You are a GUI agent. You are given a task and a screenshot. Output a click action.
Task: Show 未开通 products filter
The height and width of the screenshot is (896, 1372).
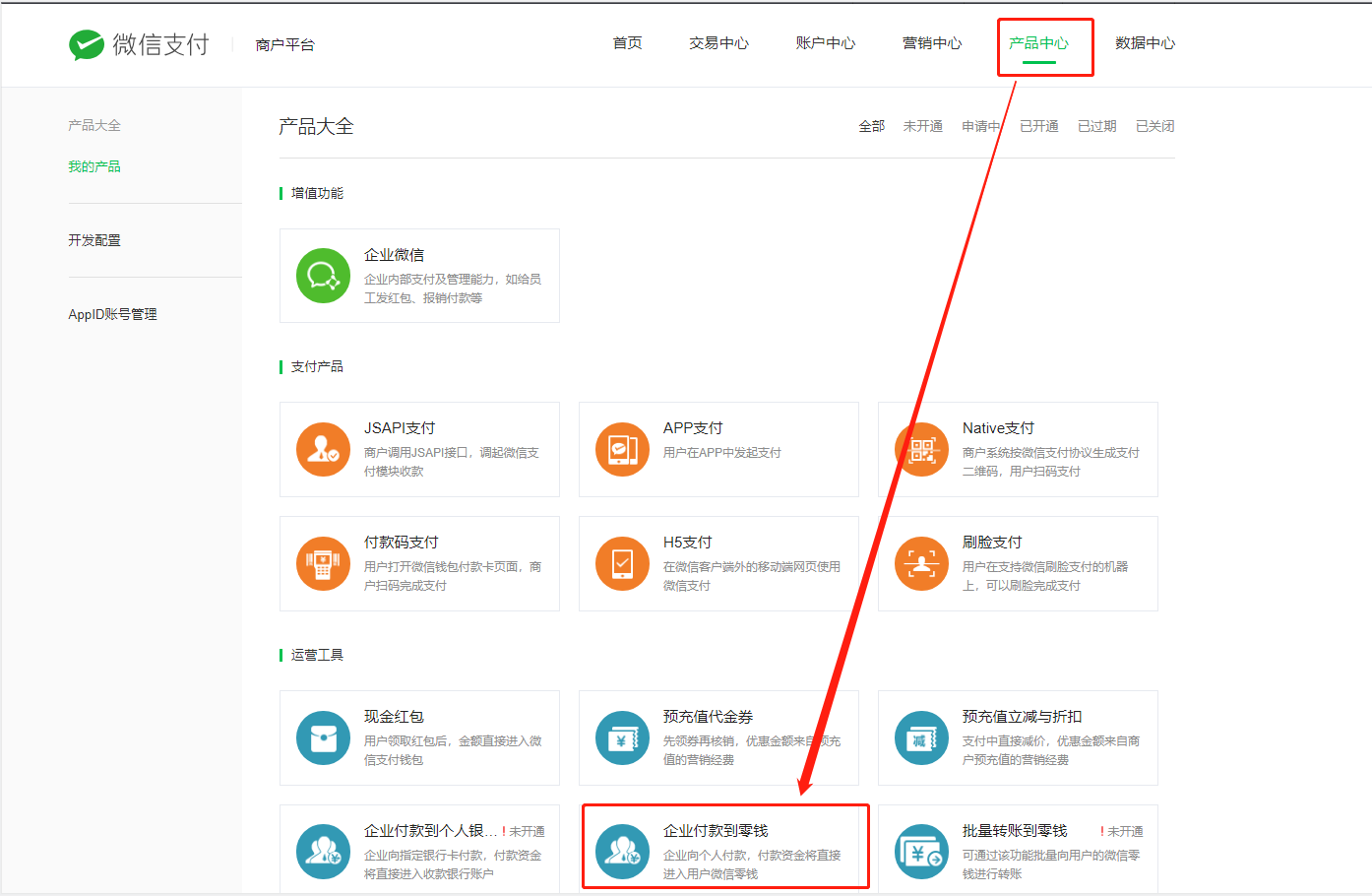click(923, 126)
